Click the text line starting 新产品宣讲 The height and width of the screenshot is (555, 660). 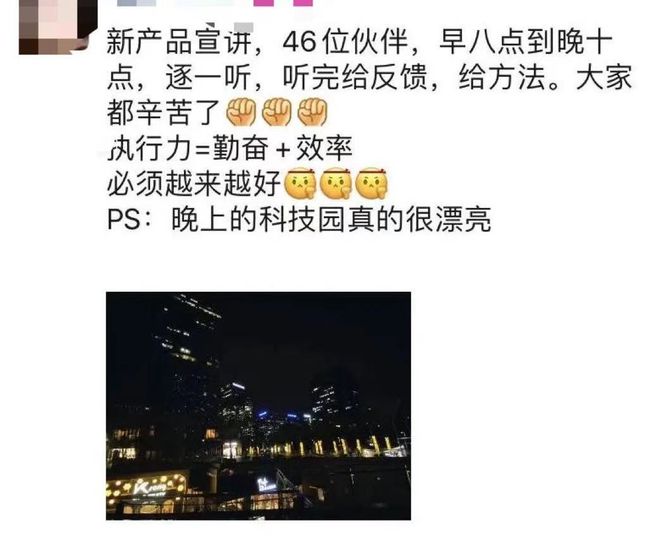tap(359, 42)
